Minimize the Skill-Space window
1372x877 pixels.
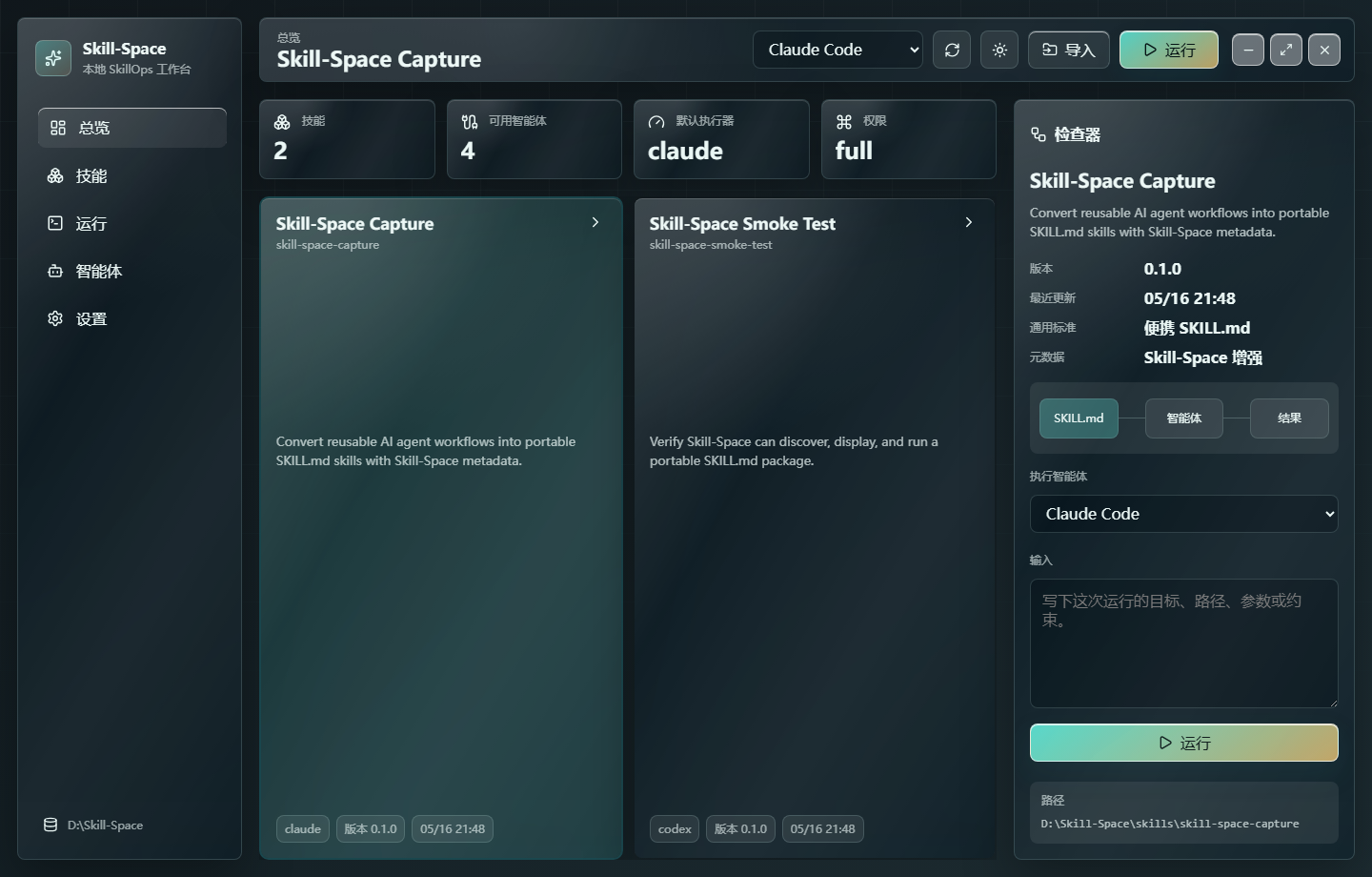[x=1248, y=50]
